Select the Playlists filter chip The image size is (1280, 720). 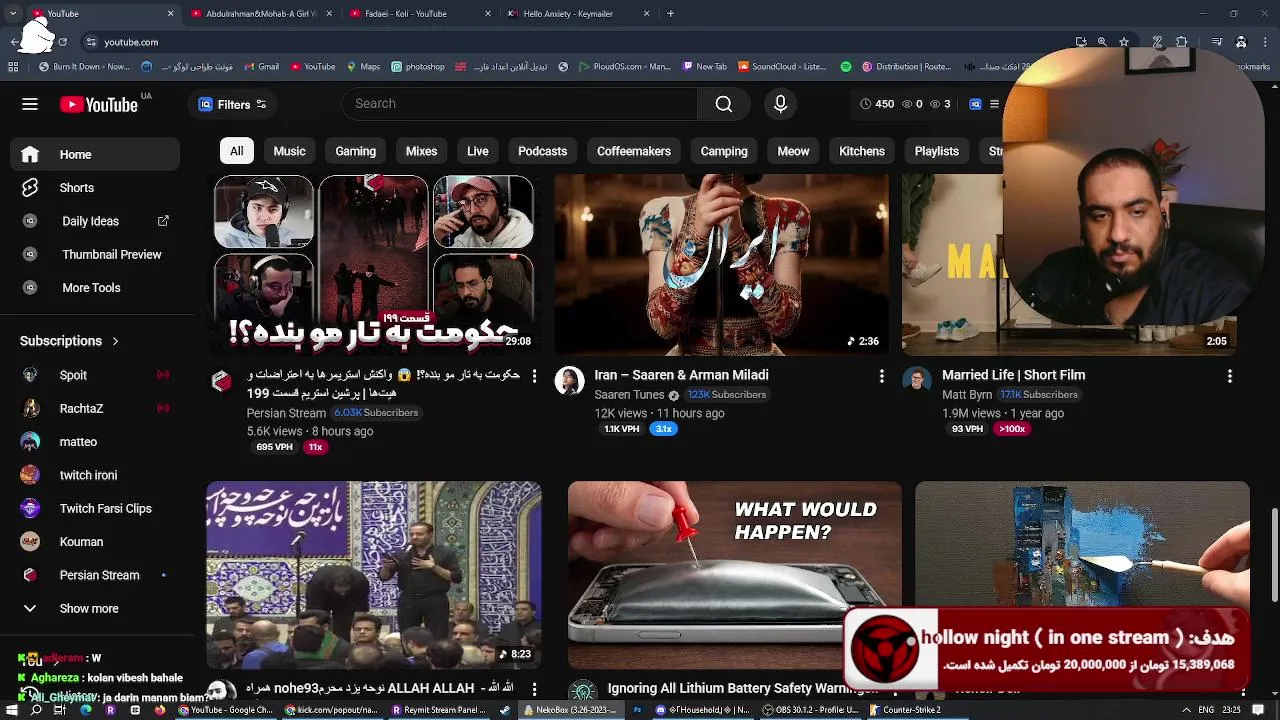(x=936, y=151)
